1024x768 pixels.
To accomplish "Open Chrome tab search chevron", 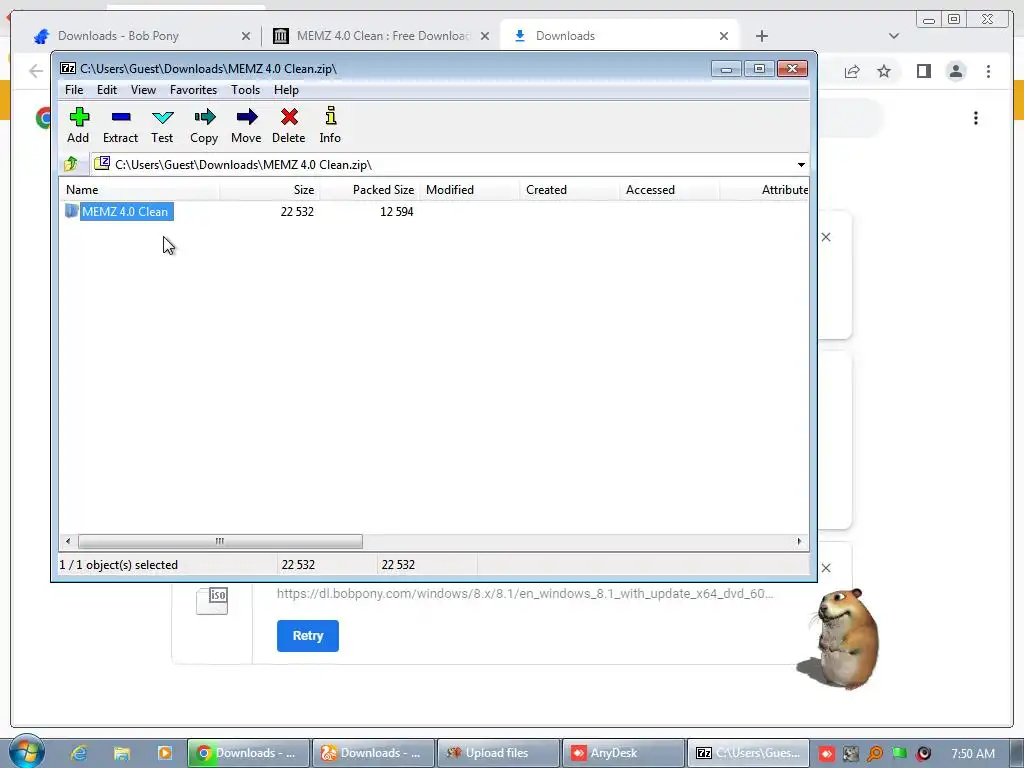I will [894, 36].
